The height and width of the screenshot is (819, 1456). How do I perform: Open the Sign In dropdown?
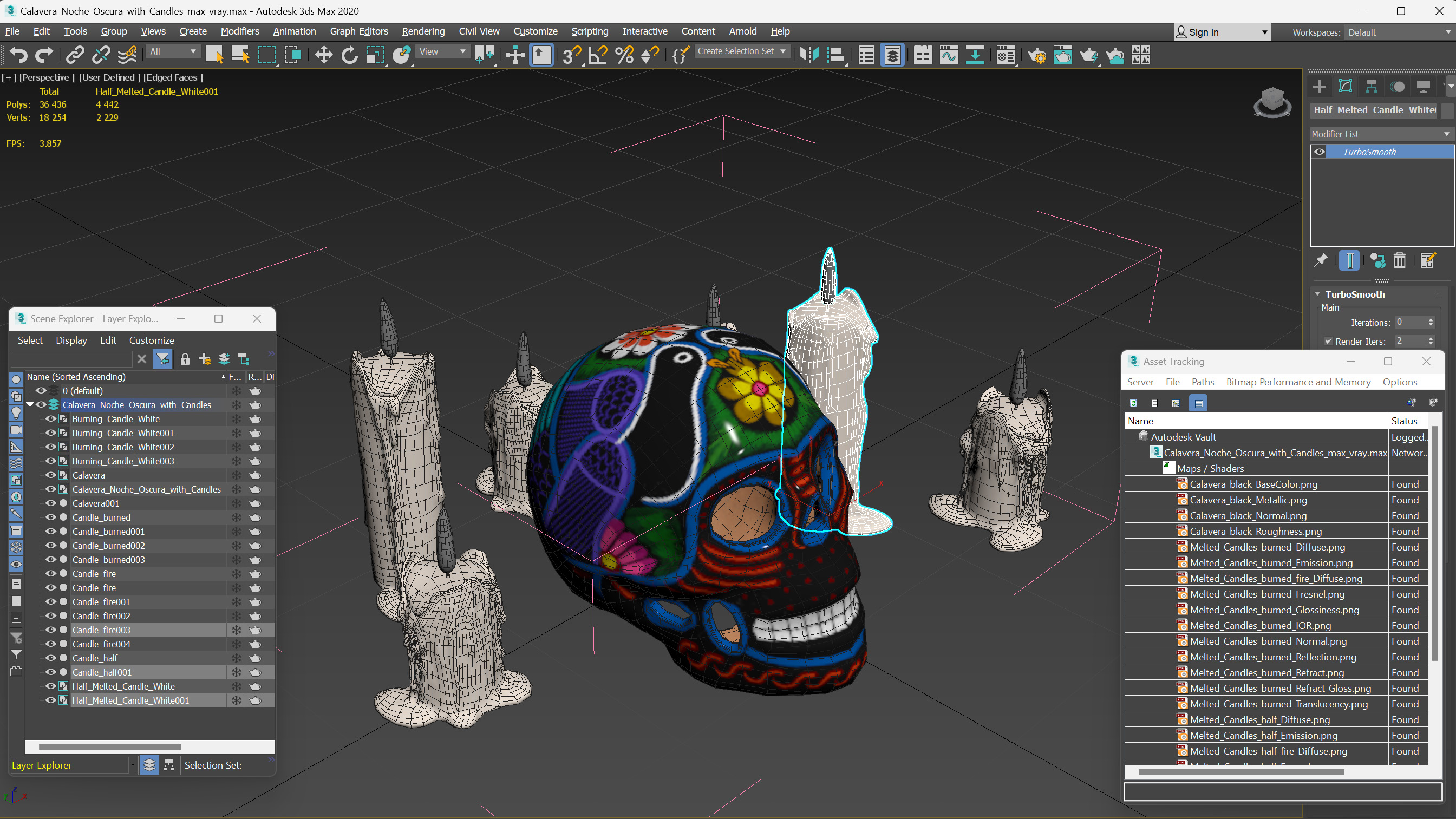1222,32
